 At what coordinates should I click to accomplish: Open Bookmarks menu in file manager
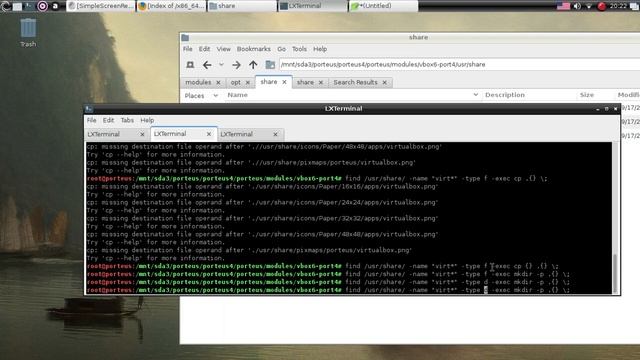click(x=253, y=49)
